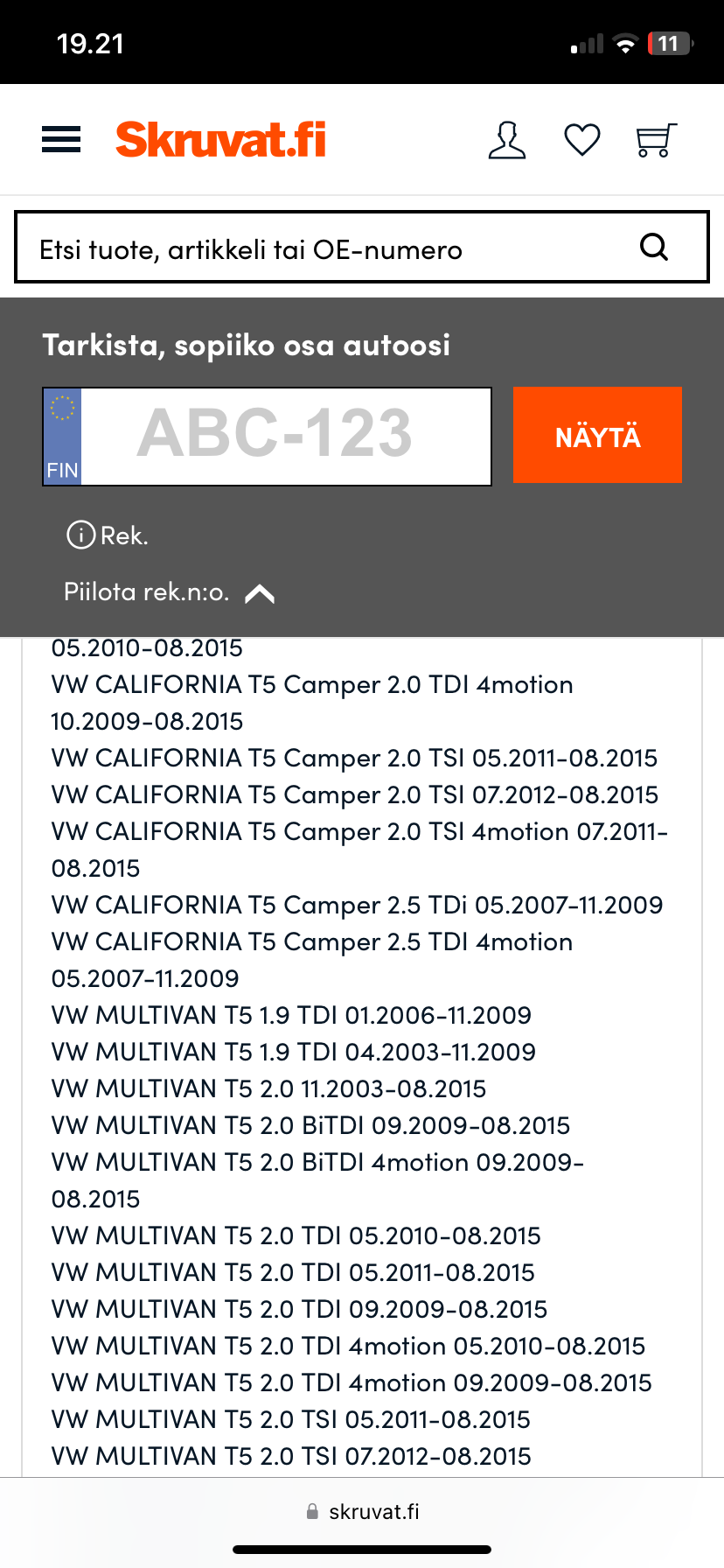Tap the Tarkista, sopiiko osa autoosi heading
Image resolution: width=724 pixels, height=1568 pixels.
pyautogui.click(x=247, y=345)
